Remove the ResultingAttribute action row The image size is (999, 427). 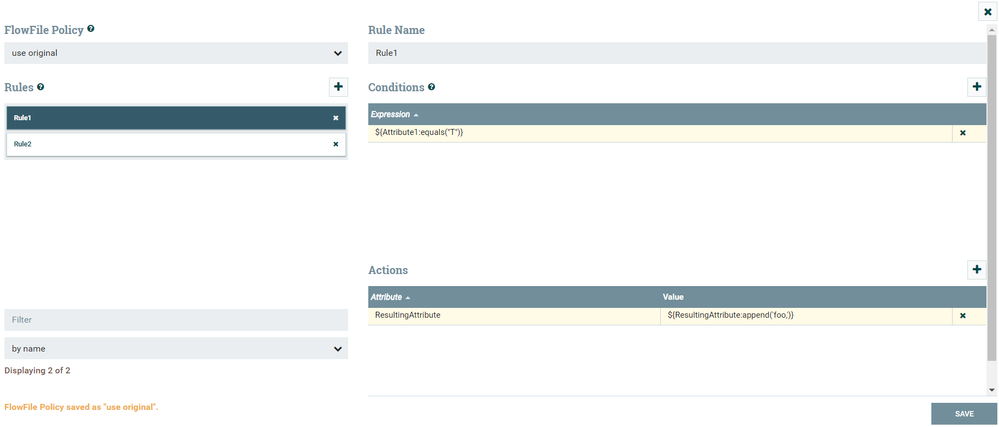(x=963, y=315)
